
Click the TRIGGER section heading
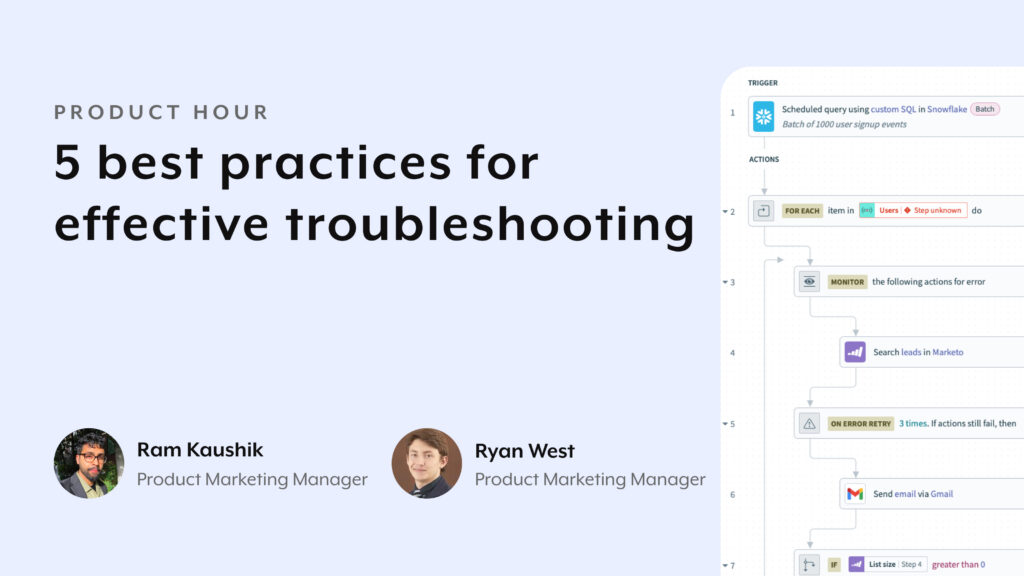coord(763,83)
